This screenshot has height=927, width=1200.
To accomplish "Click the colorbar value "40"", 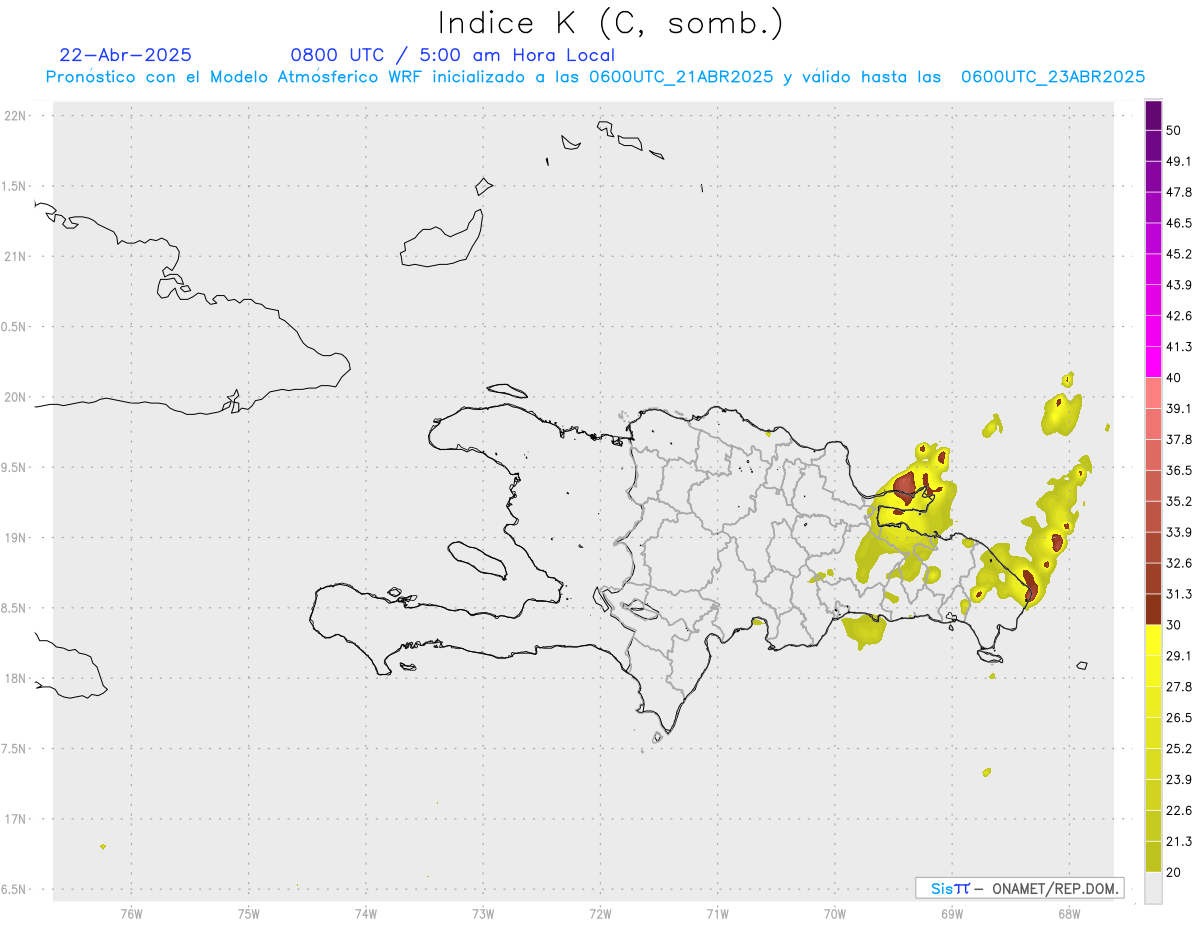I will pos(1174,377).
